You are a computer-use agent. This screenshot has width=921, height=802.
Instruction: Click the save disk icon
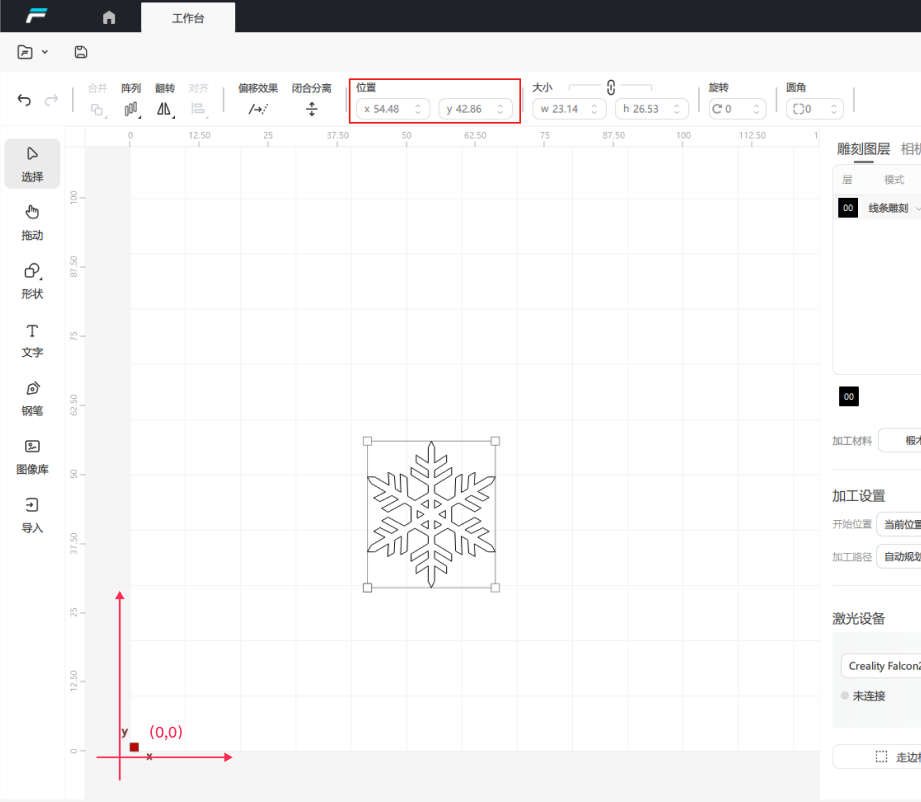(x=81, y=52)
